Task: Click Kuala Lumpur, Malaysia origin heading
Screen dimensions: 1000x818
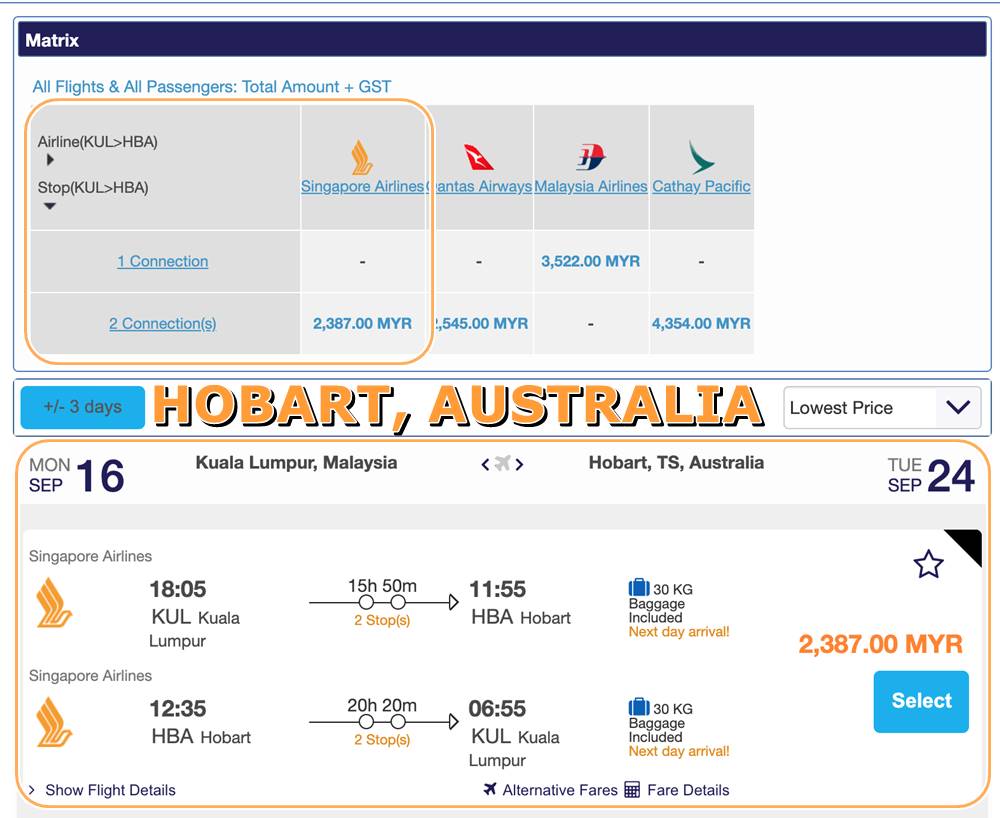Action: click(296, 463)
